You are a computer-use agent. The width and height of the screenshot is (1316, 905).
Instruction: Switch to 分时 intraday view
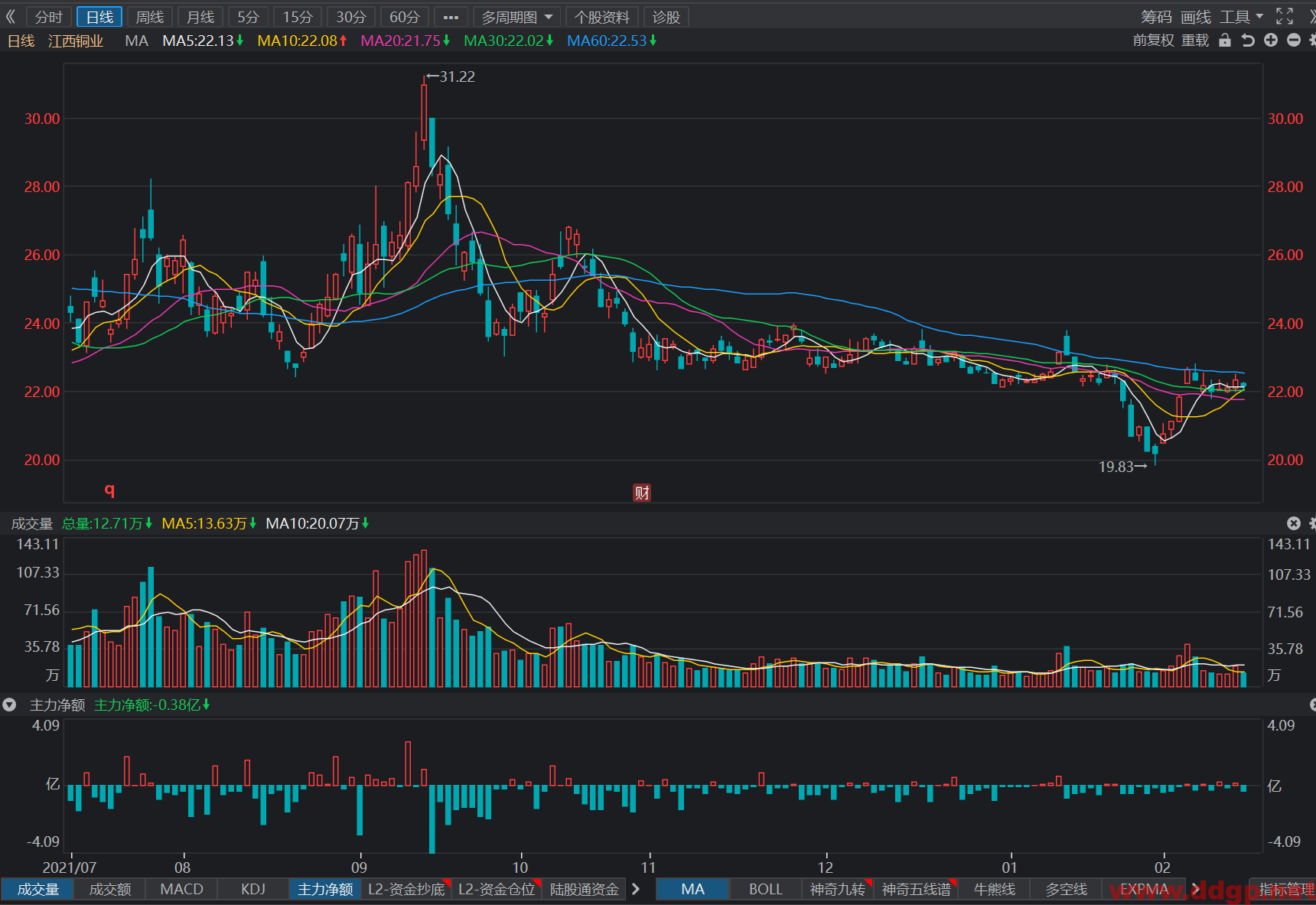click(48, 17)
